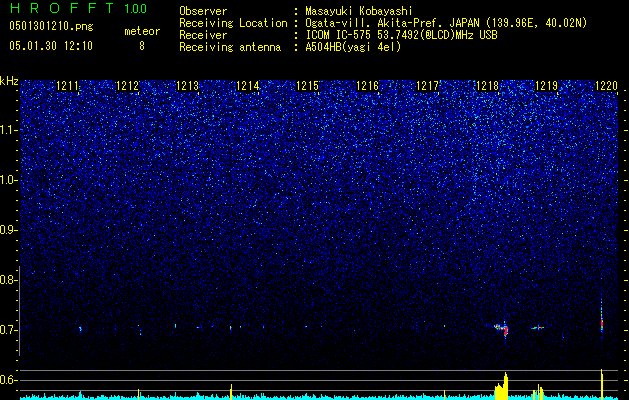
Task: Click the 0.9 kHz axis label
Action: [x=9, y=230]
